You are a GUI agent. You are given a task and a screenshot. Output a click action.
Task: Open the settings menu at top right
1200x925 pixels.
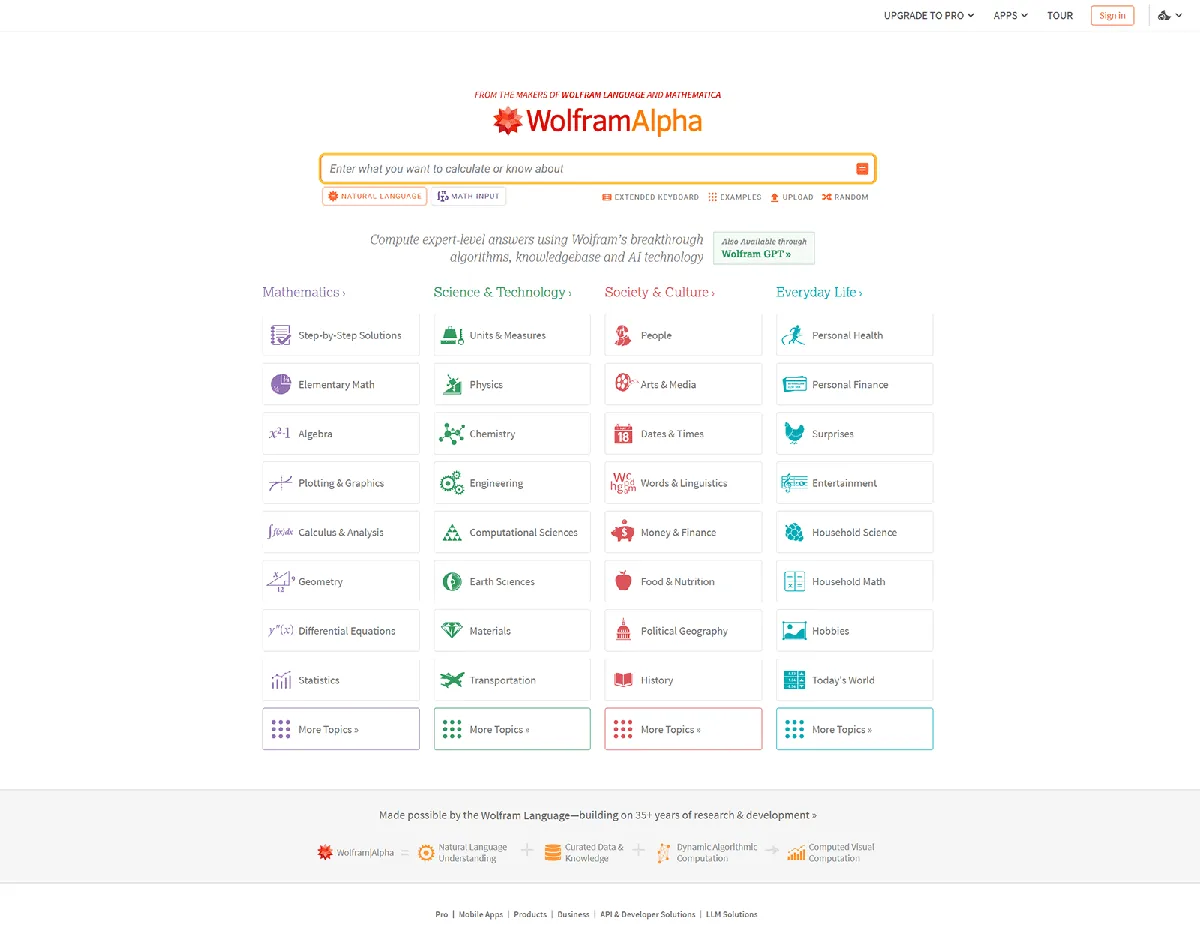(x=1169, y=15)
